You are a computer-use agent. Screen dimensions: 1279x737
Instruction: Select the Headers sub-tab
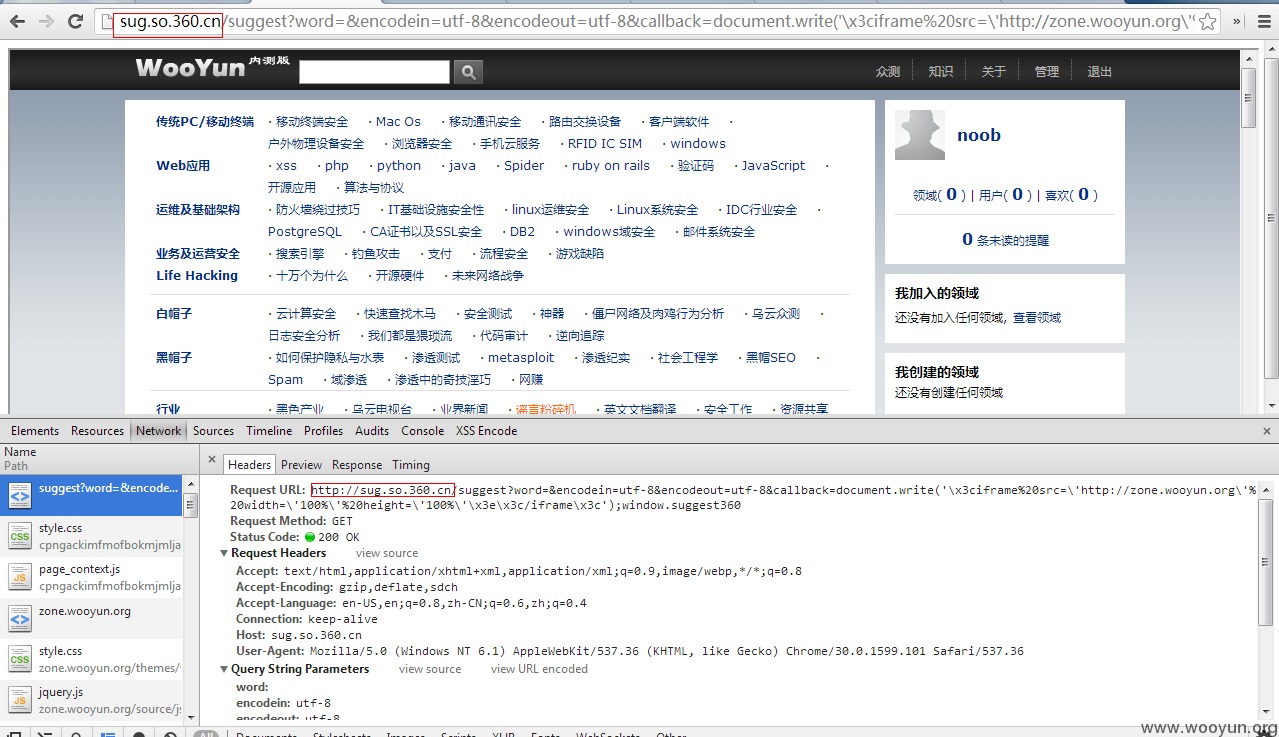(249, 465)
